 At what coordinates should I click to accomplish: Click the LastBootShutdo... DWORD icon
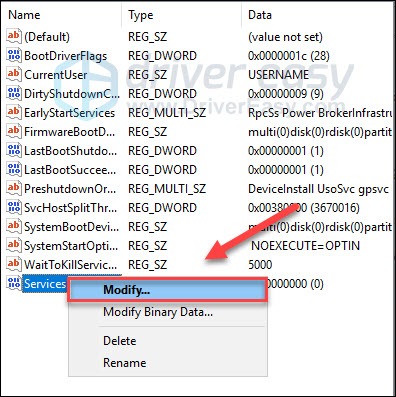[14, 150]
